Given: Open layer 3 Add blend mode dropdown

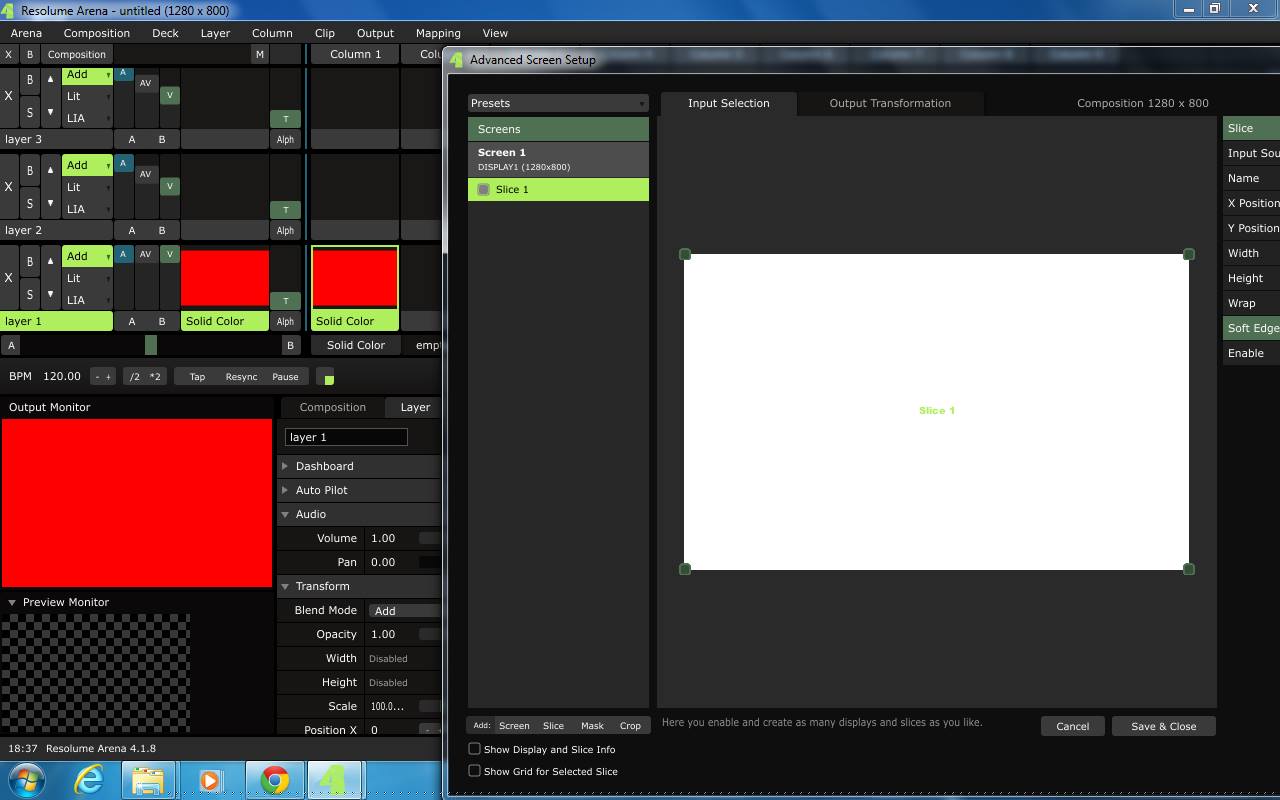Looking at the screenshot, I should coord(87,75).
